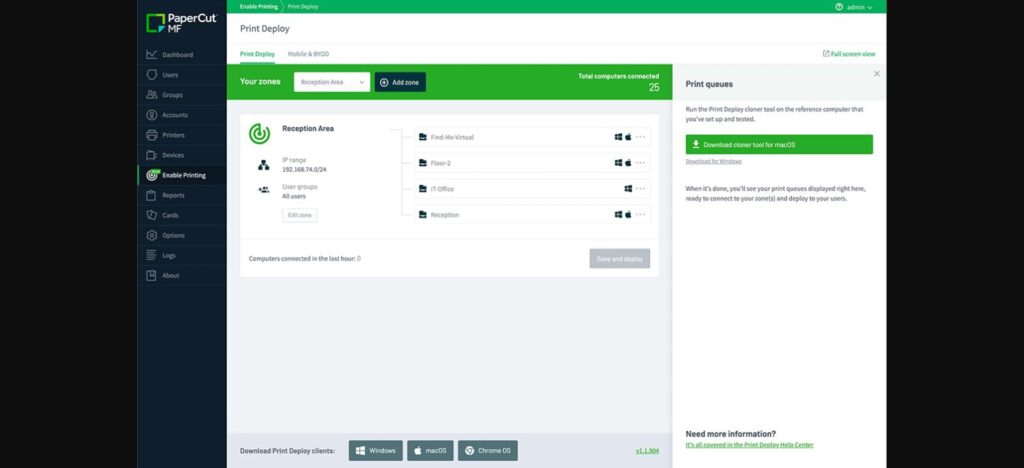This screenshot has width=1024, height=468.
Task: Click the Groups people icon in sidebar
Action: pyautogui.click(x=152, y=95)
